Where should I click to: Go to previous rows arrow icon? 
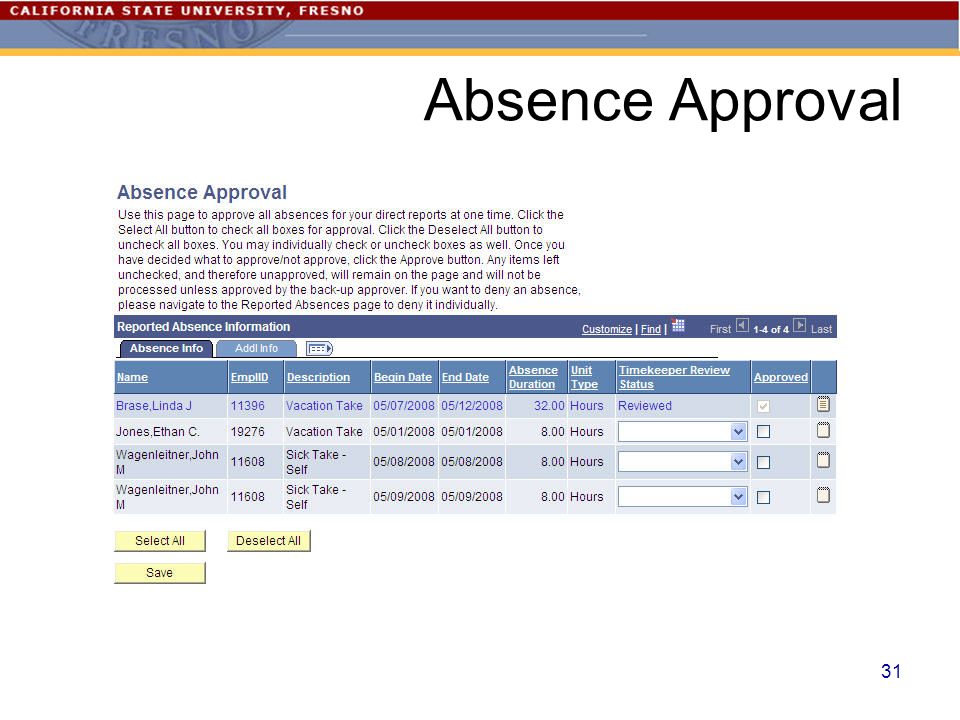click(x=741, y=325)
